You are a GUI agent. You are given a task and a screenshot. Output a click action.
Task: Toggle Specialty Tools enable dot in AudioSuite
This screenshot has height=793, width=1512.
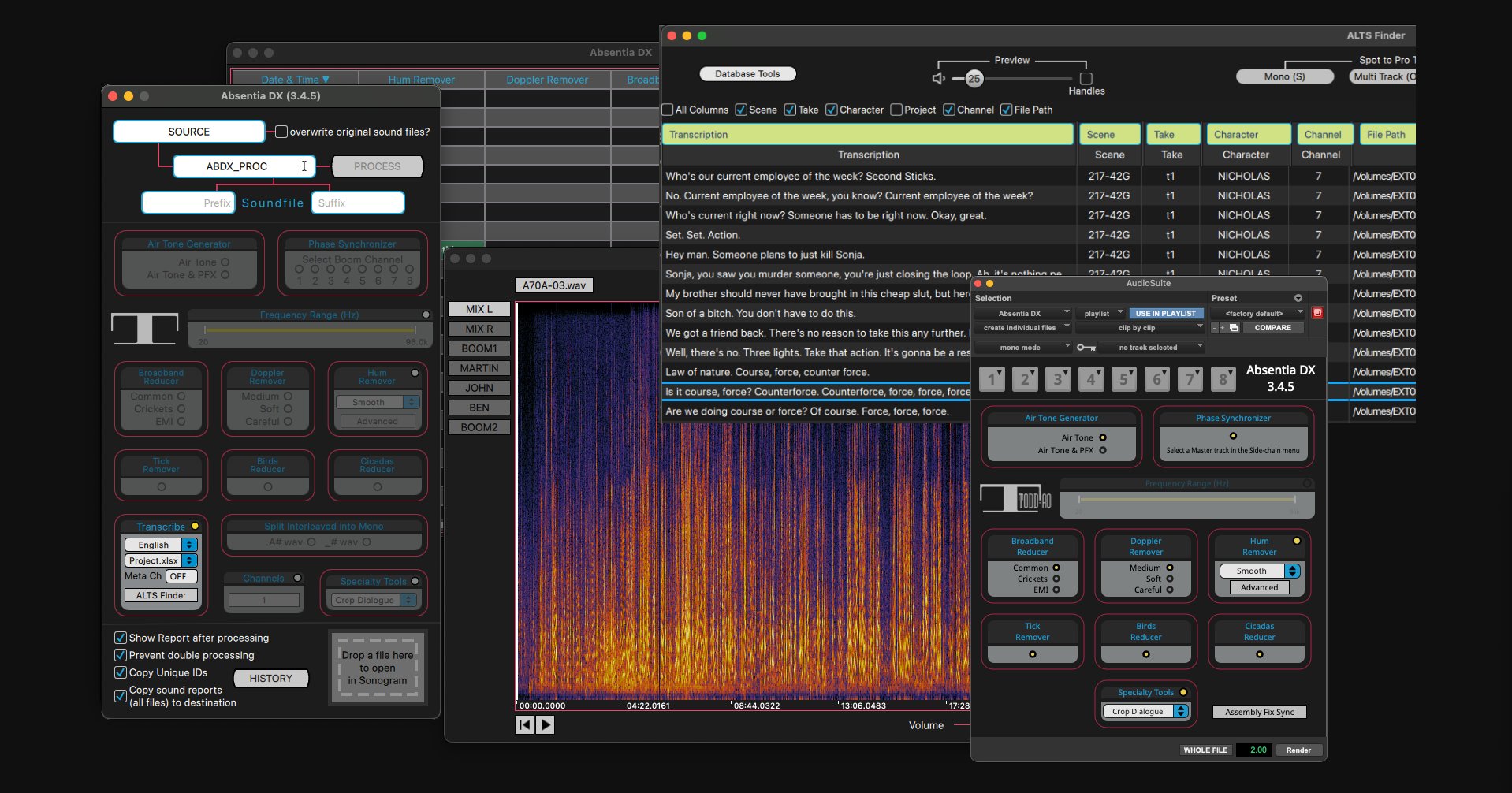[1183, 692]
